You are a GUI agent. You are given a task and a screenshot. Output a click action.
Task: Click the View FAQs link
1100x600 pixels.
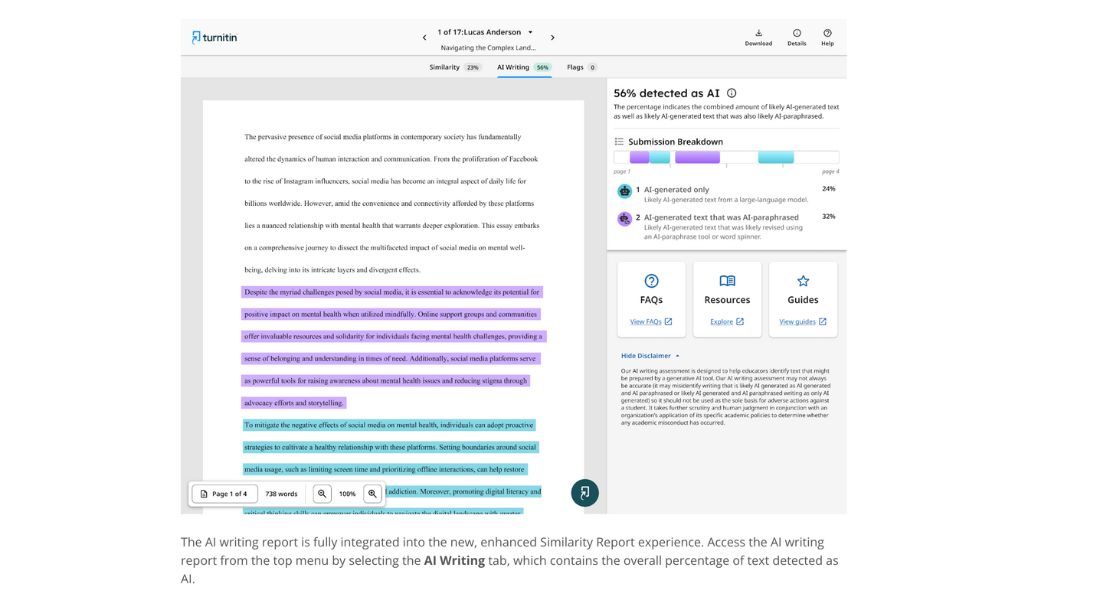[648, 321]
